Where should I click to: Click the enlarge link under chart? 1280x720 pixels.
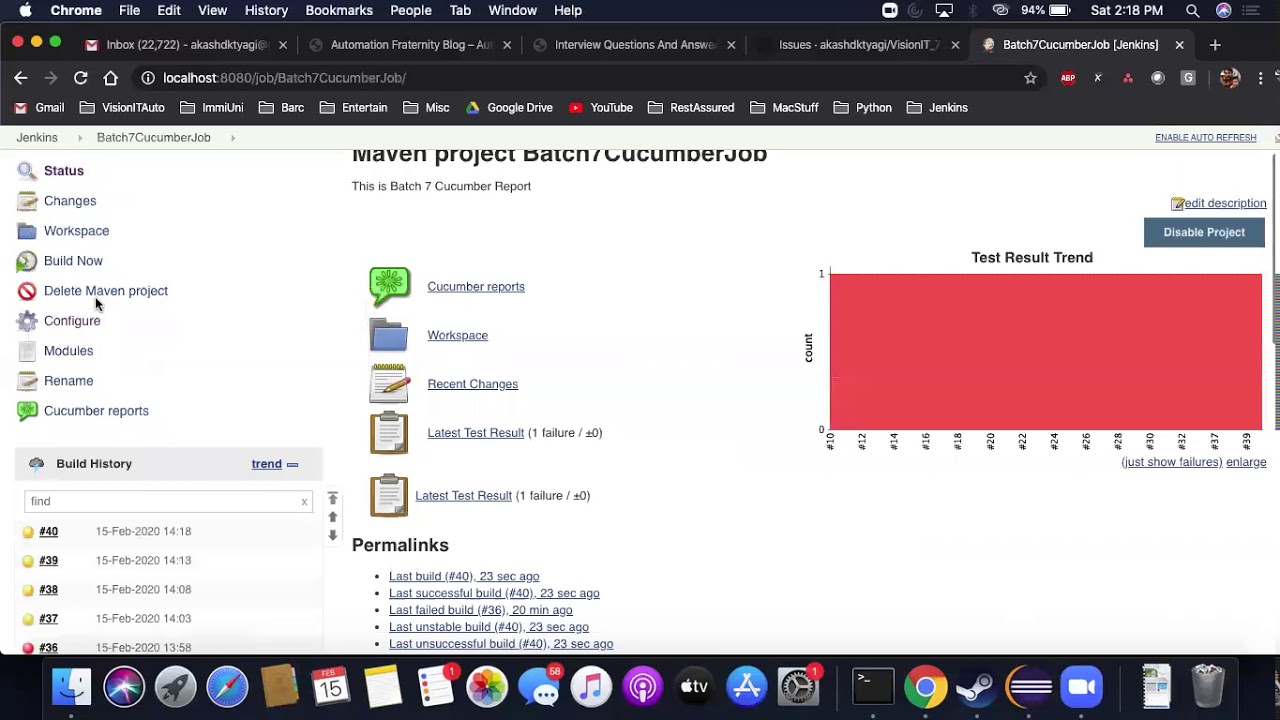click(1246, 462)
